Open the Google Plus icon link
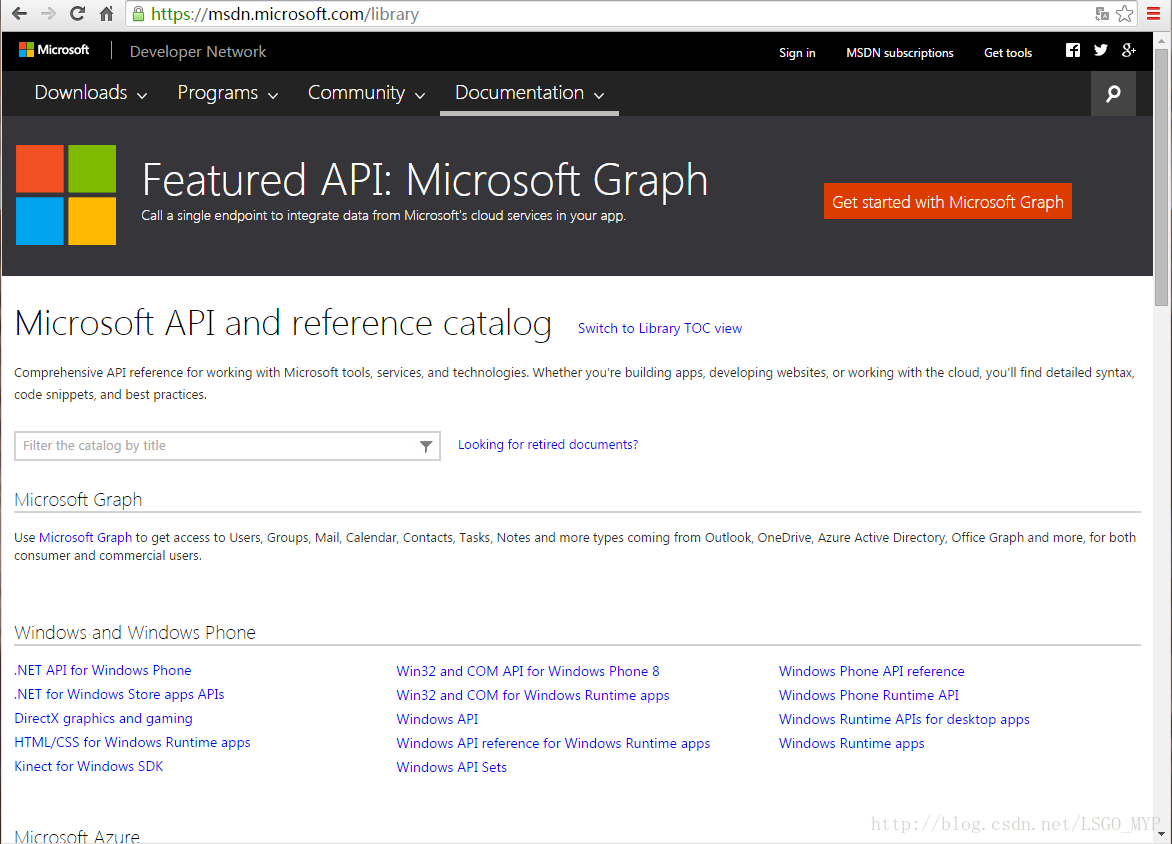Image resolution: width=1172 pixels, height=844 pixels. pyautogui.click(x=1129, y=50)
